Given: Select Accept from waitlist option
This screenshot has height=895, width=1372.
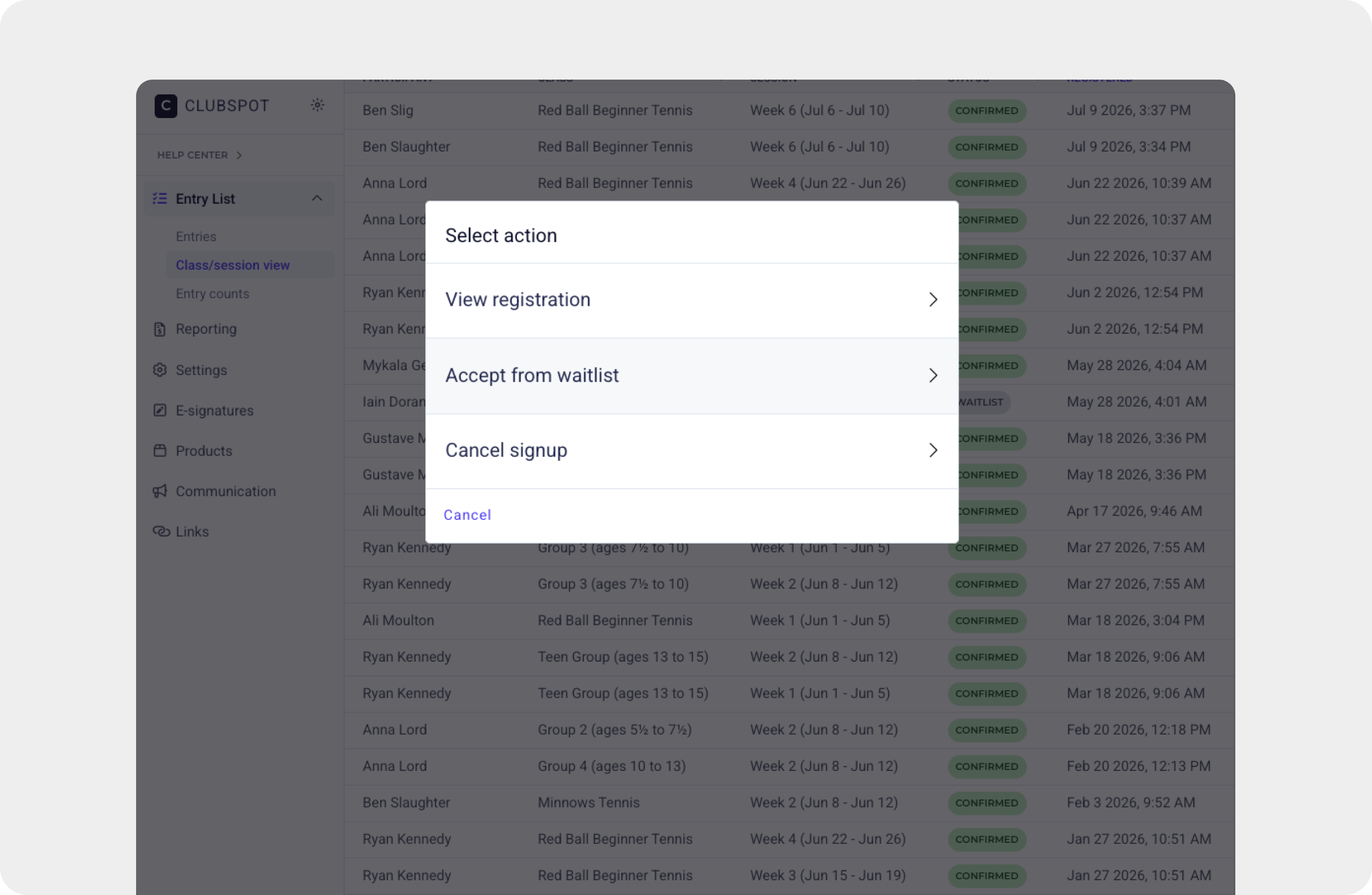Looking at the screenshot, I should 692,376.
